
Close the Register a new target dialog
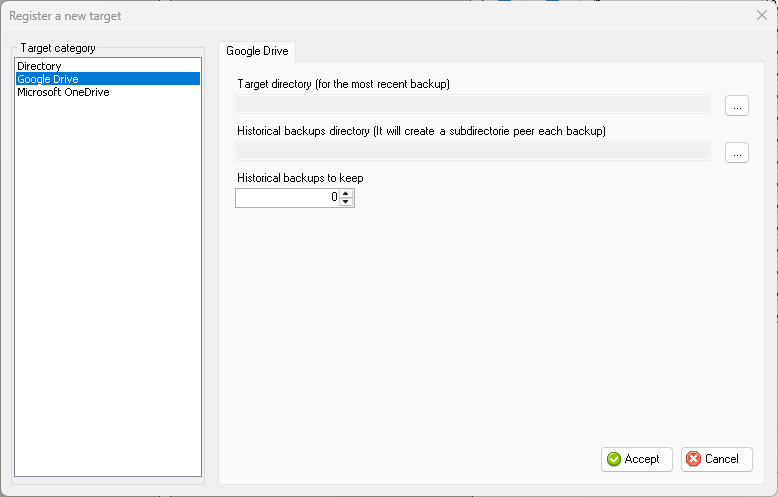(x=762, y=15)
